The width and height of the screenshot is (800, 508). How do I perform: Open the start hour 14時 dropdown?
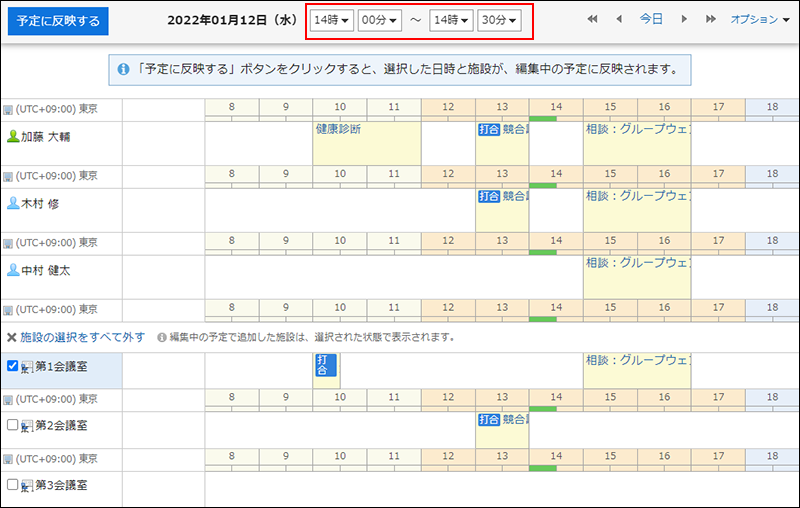[330, 21]
